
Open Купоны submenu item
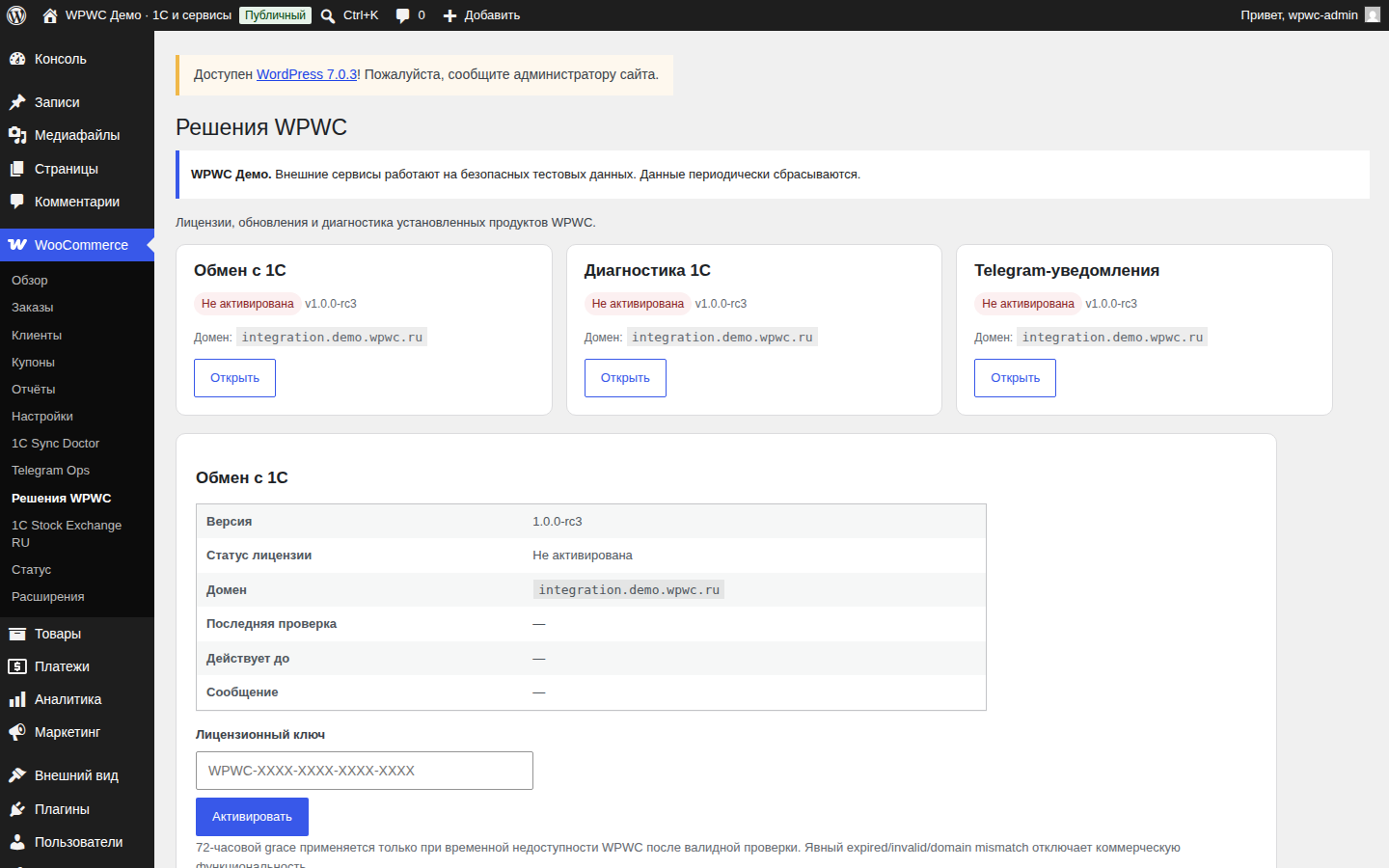[77, 363]
